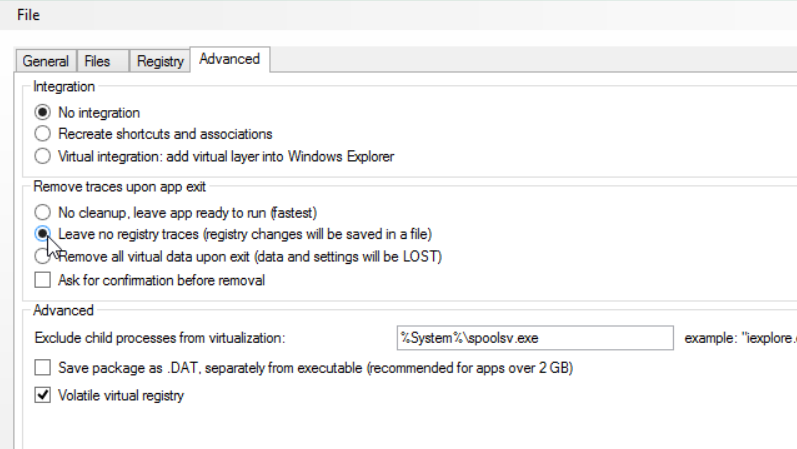Select the No integration radio button
The height and width of the screenshot is (449, 797).
[42, 113]
